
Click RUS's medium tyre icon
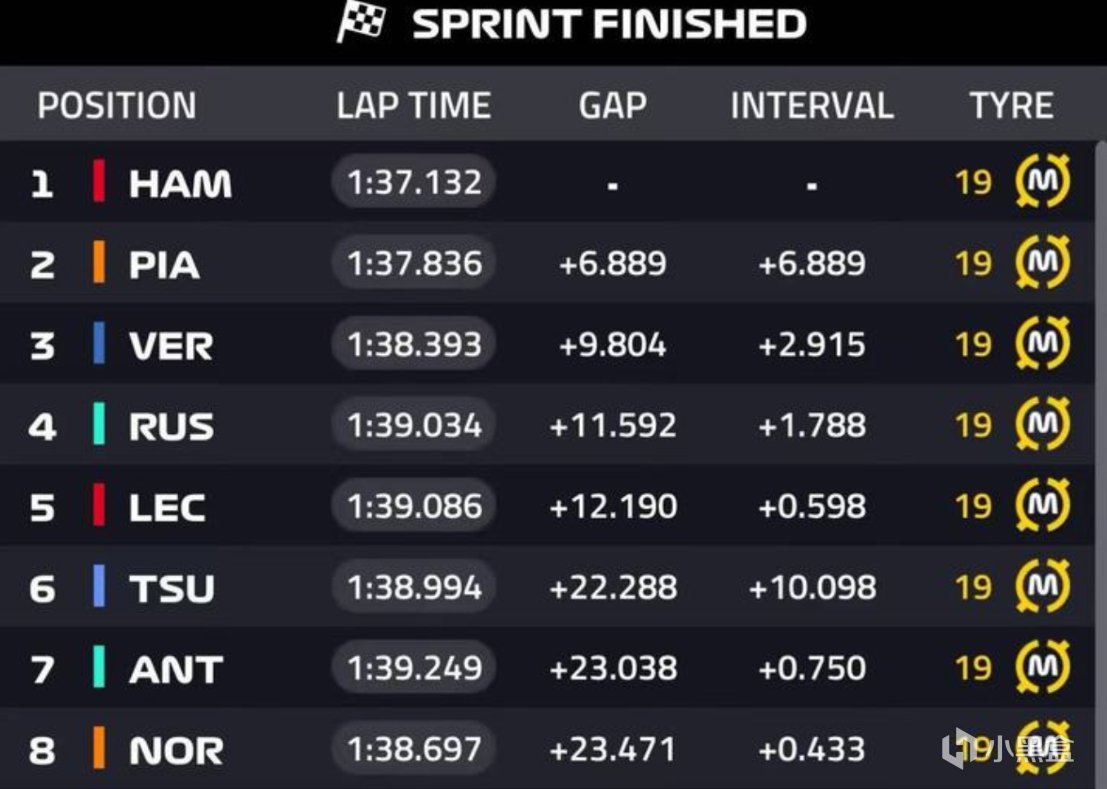pyautogui.click(x=1042, y=425)
